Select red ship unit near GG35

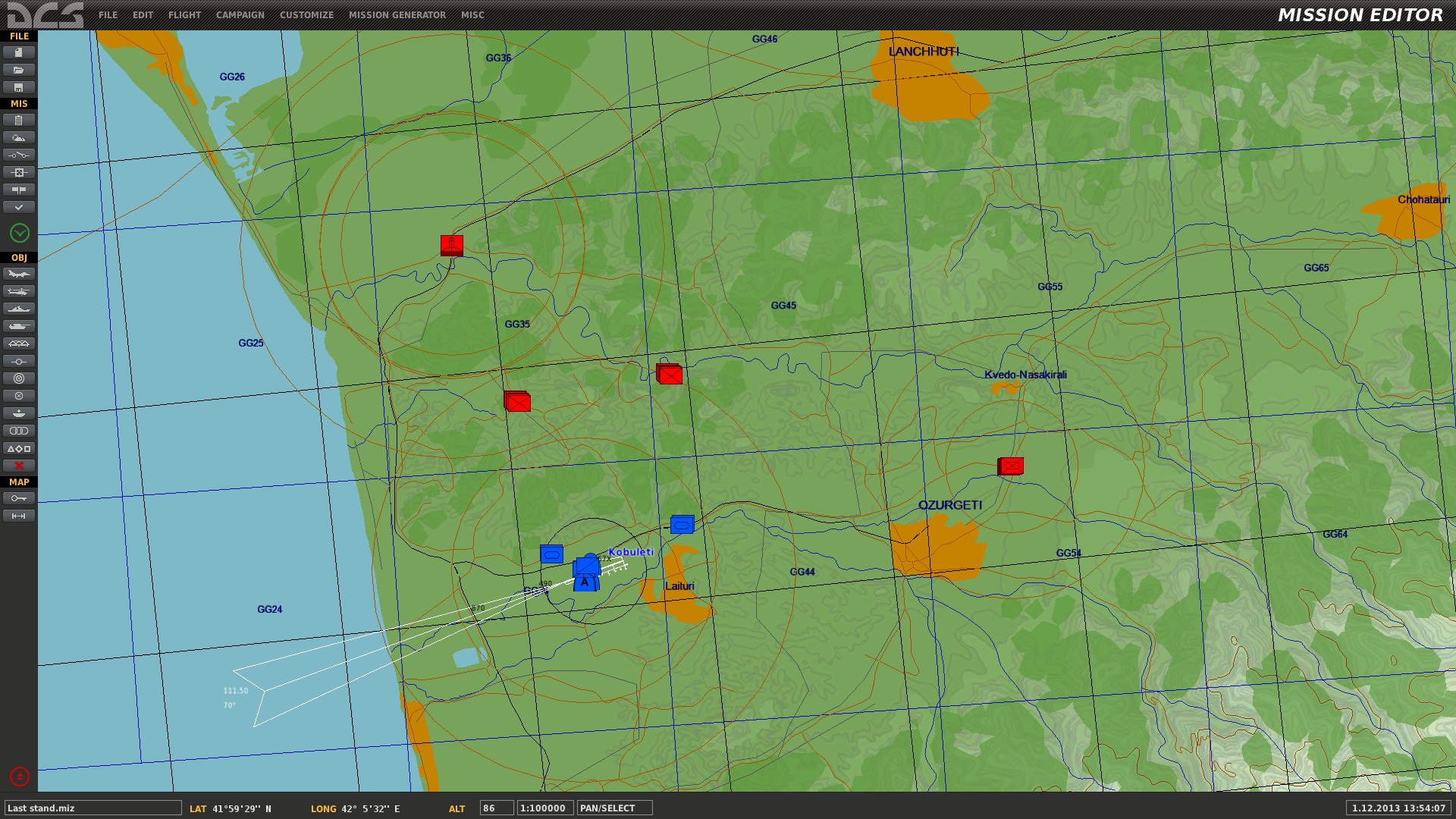(x=452, y=246)
